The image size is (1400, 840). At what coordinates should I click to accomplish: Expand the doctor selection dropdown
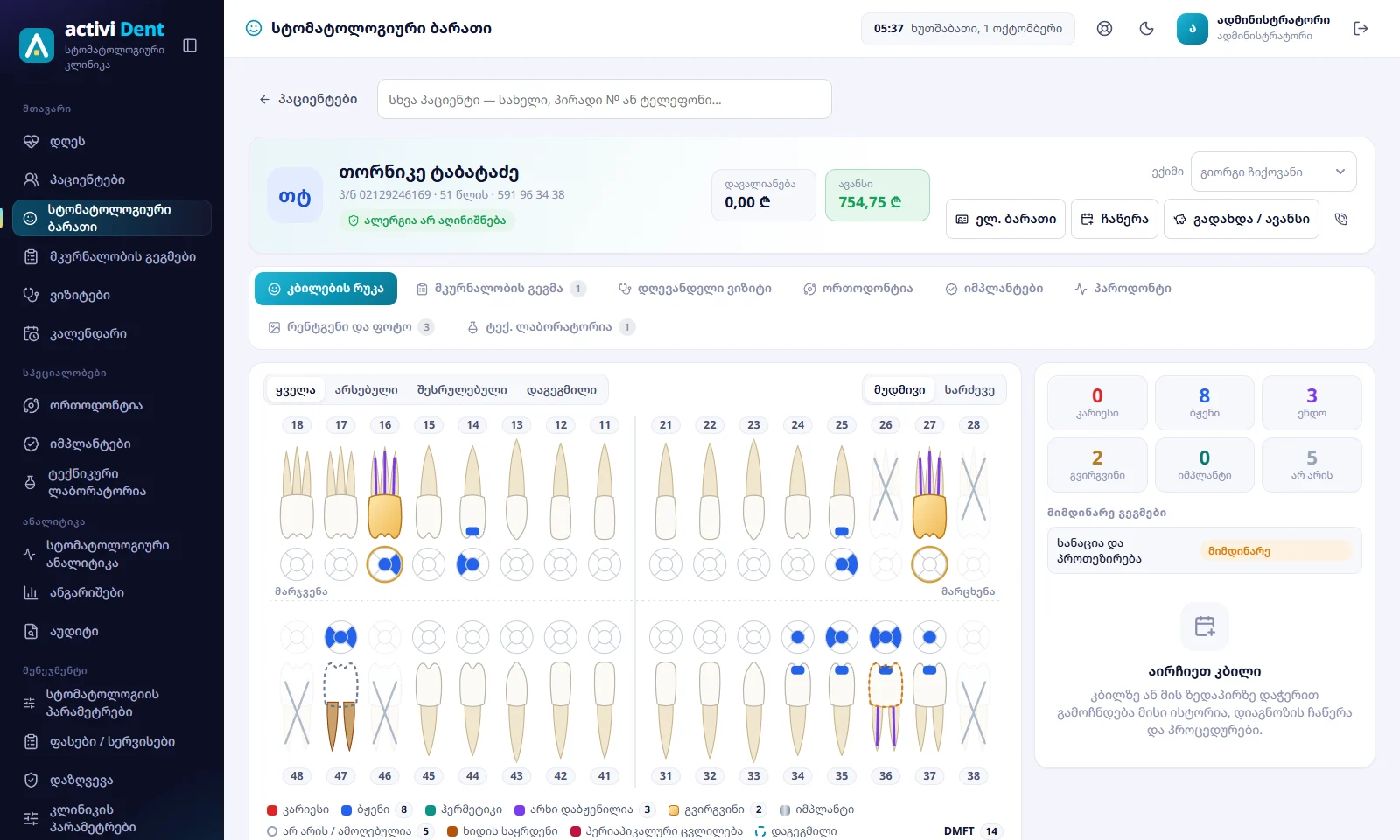coord(1273,171)
